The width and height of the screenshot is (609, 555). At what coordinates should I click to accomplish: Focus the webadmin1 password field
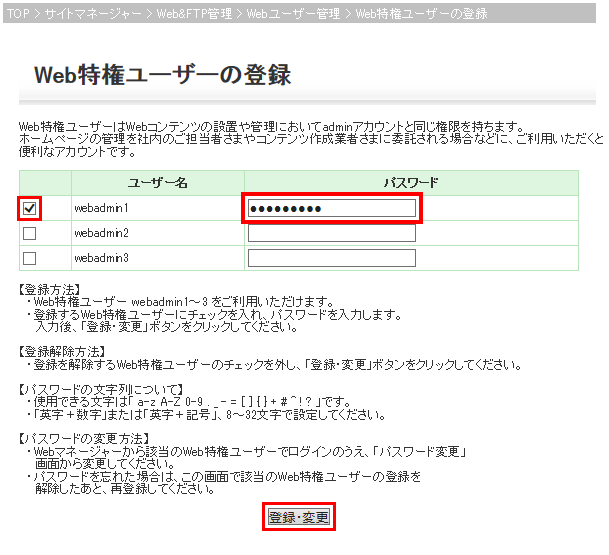[x=332, y=209]
